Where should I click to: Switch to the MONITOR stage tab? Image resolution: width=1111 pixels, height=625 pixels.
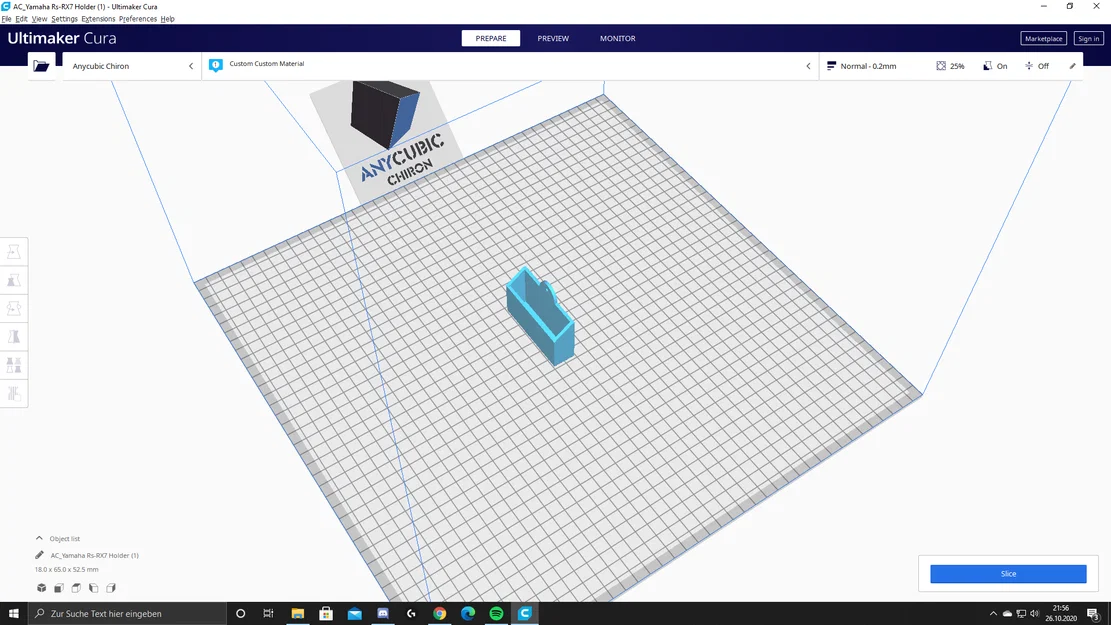617,38
